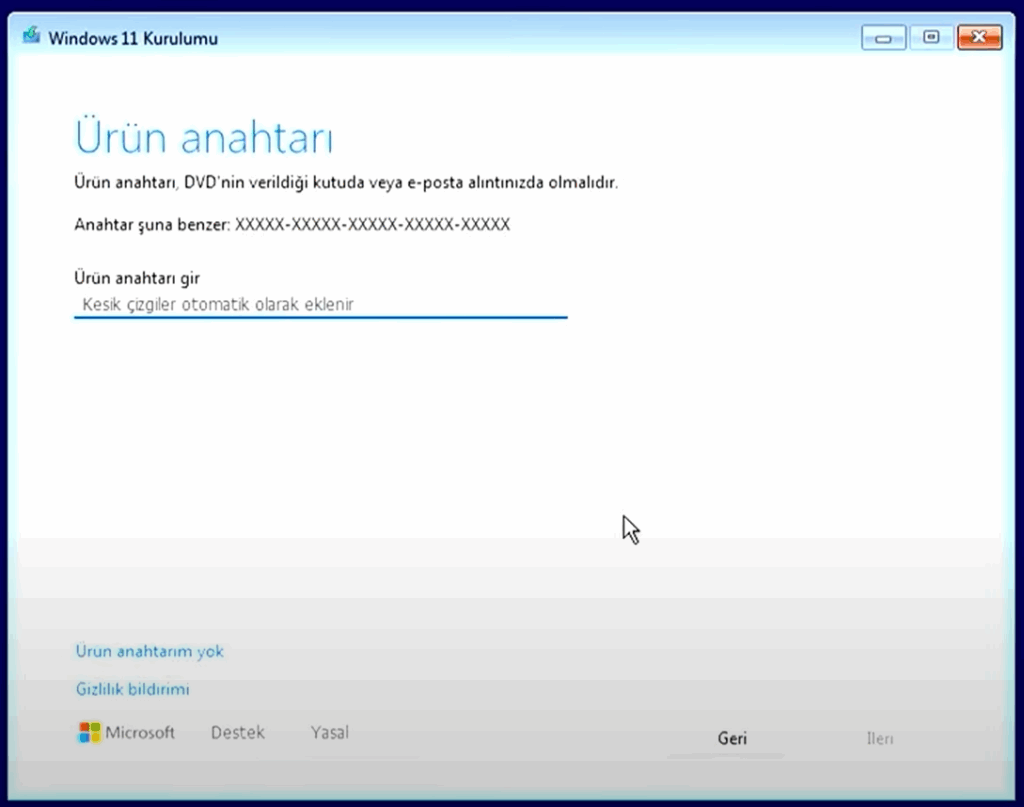The image size is (1024, 807).
Task: Open the 'Gizlilik bildirimi' privacy link
Action: coord(133,689)
